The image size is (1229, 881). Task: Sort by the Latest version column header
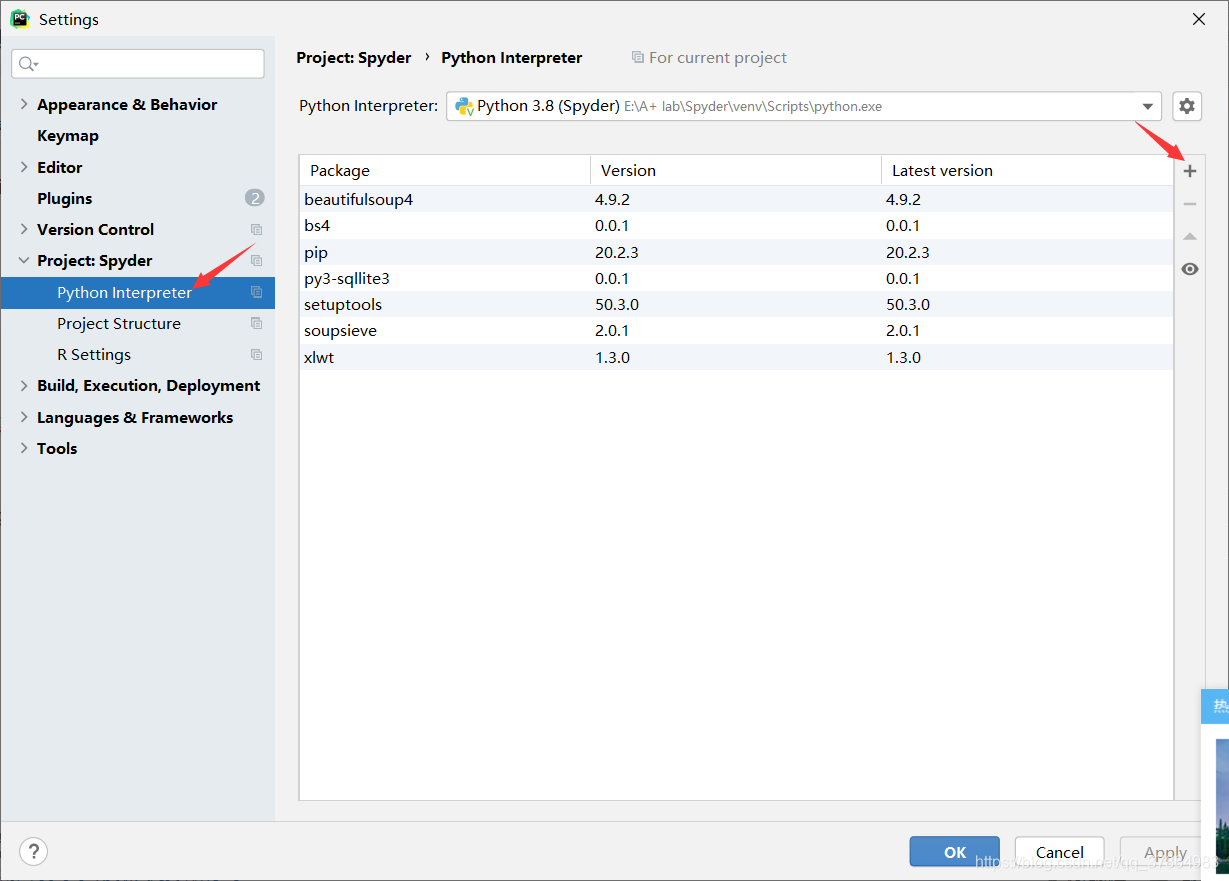(x=1027, y=170)
